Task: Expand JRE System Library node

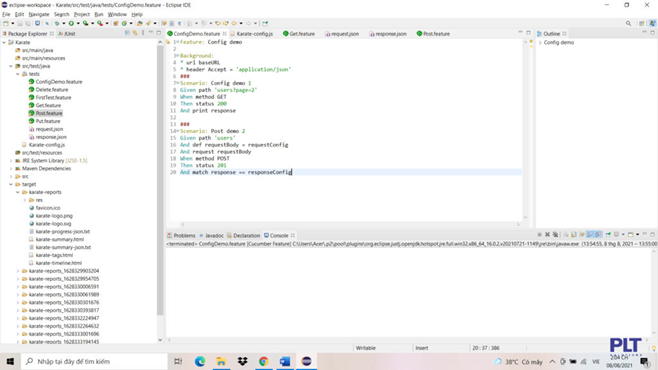Action: click(11, 161)
